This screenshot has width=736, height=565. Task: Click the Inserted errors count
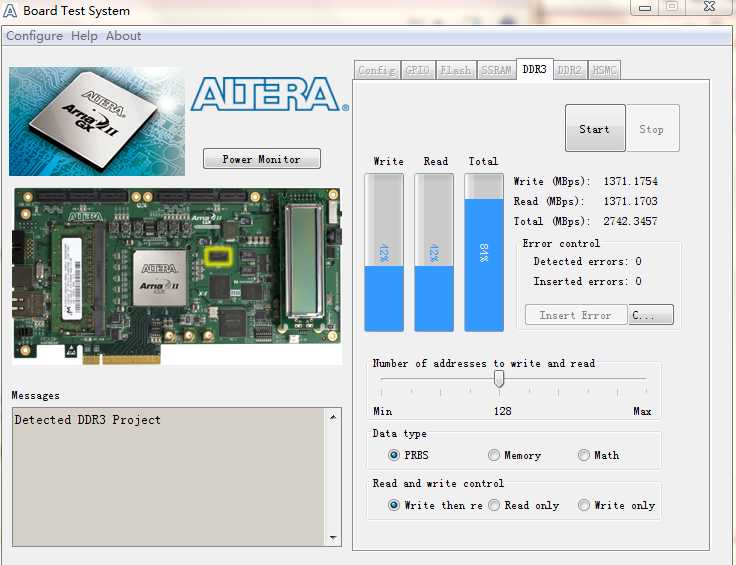click(638, 281)
